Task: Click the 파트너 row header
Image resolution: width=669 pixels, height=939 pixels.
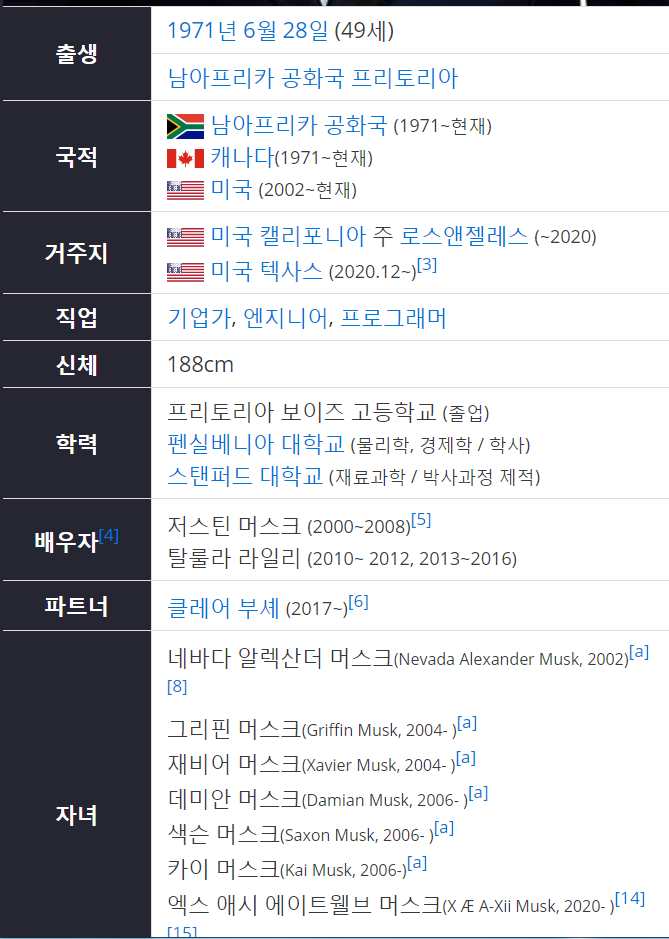Action: point(77,606)
